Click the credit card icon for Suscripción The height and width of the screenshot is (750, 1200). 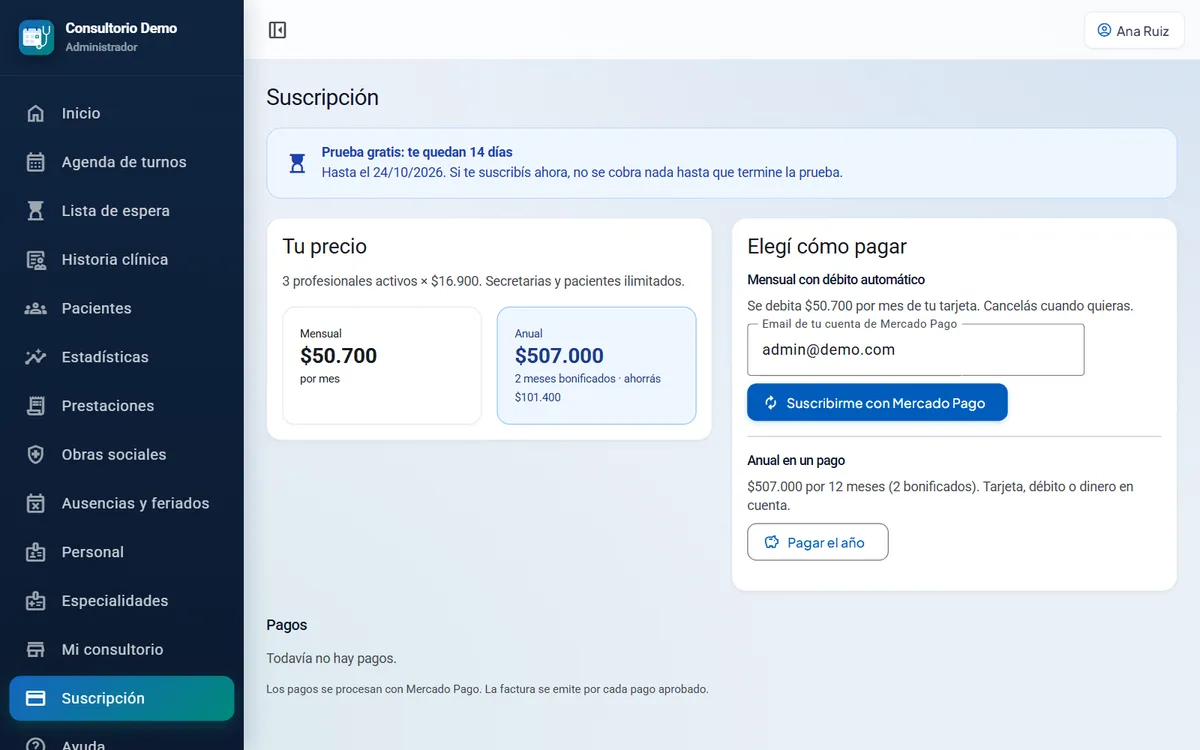tap(36, 698)
